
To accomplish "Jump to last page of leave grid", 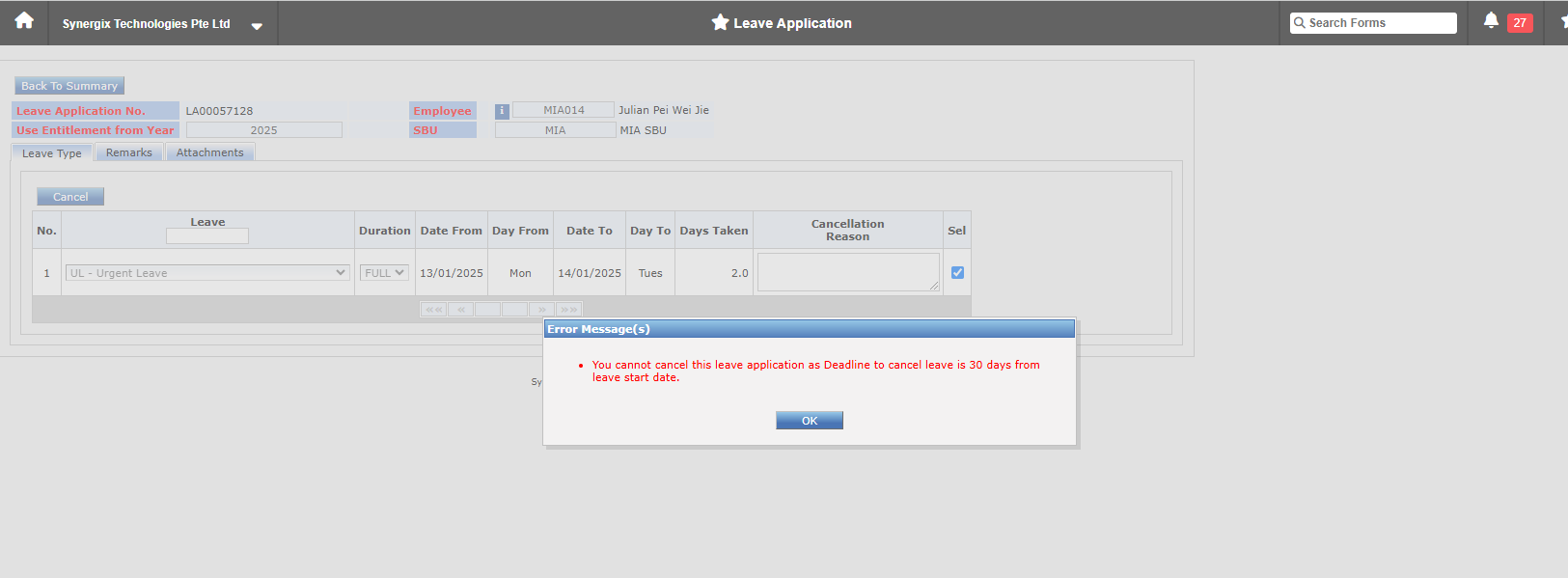I will [x=569, y=310].
